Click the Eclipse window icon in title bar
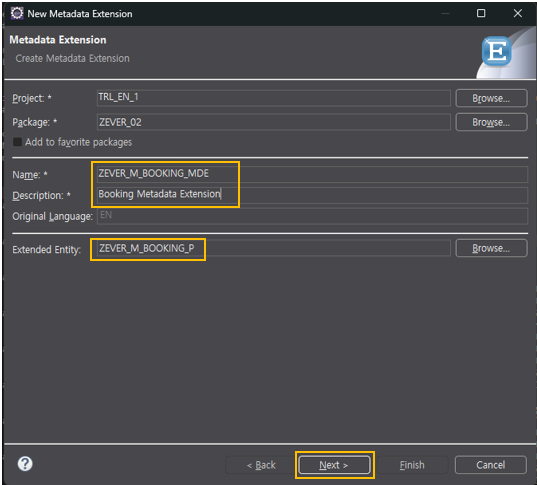The height and width of the screenshot is (485, 537). pyautogui.click(x=17, y=13)
